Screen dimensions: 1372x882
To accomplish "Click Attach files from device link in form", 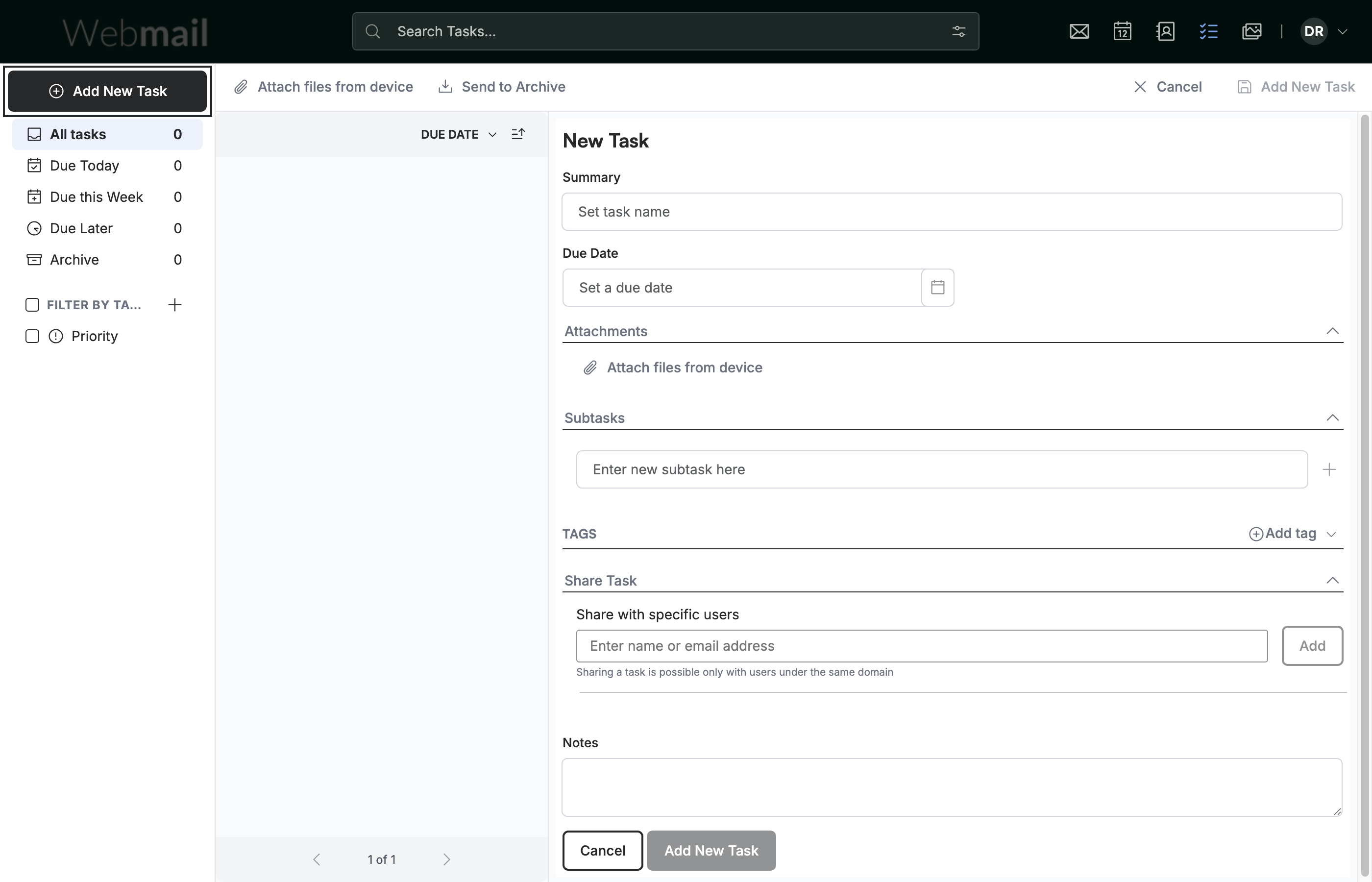I will point(673,367).
